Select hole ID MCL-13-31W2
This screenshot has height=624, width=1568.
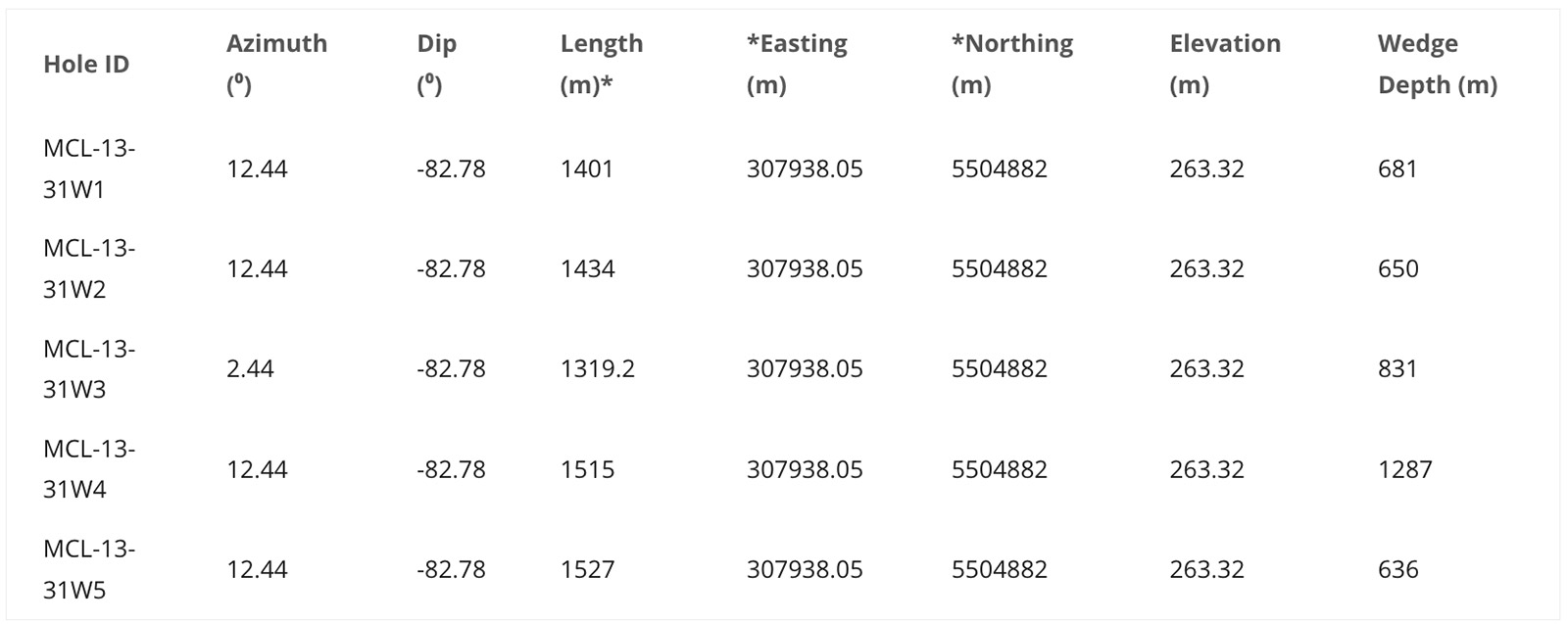pos(88,268)
